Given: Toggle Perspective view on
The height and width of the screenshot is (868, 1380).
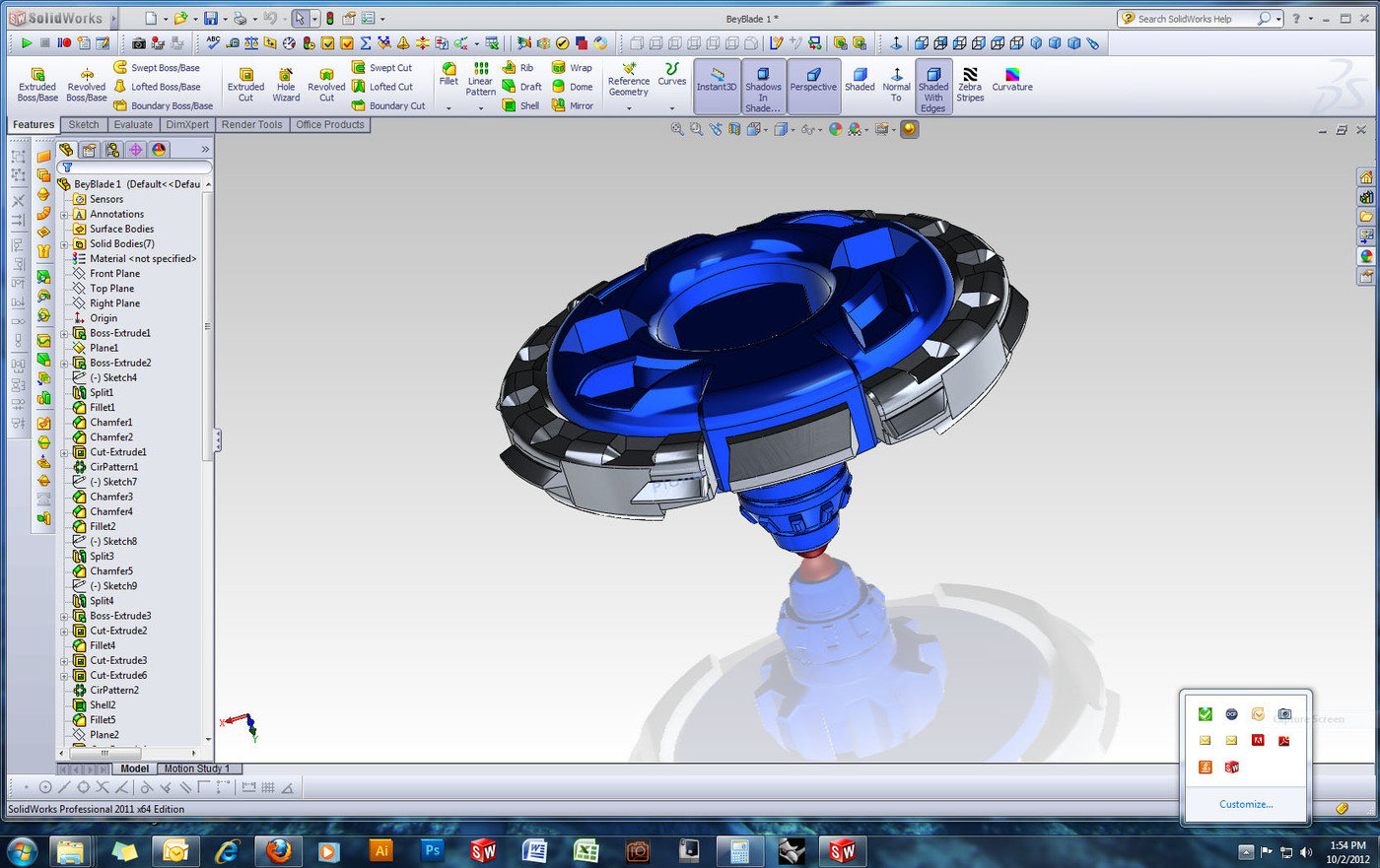Looking at the screenshot, I should (x=813, y=85).
